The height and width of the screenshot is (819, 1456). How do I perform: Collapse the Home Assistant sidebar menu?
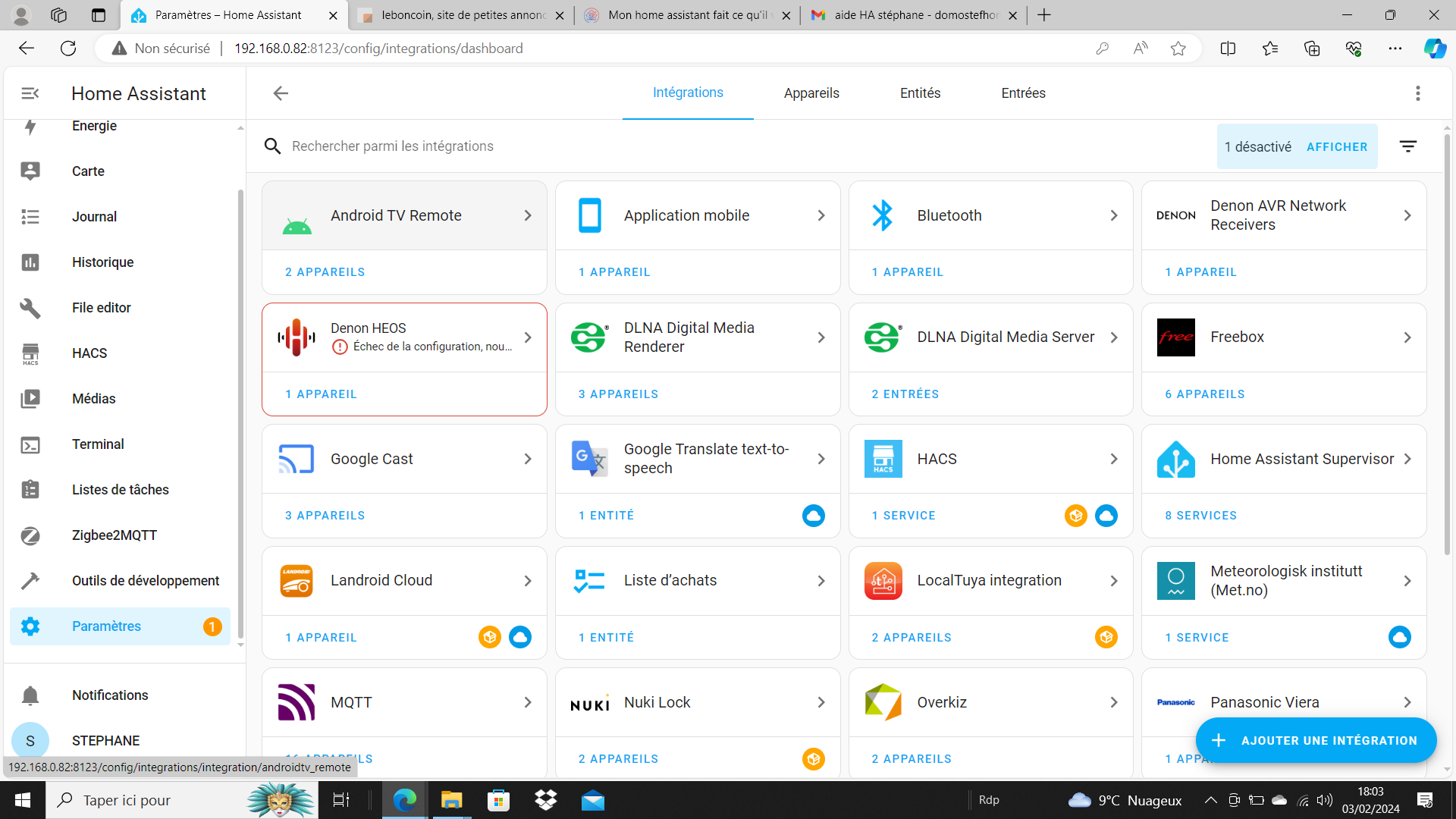30,93
